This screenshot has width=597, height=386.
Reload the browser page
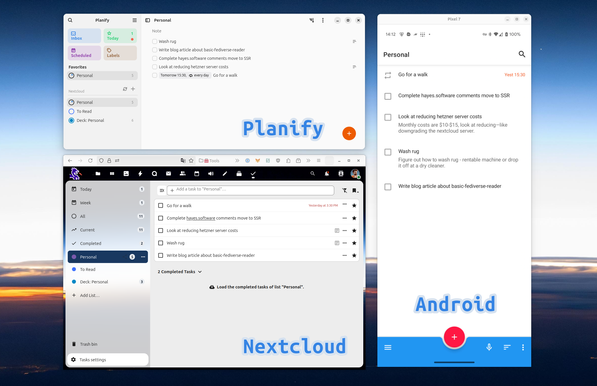[x=90, y=161]
